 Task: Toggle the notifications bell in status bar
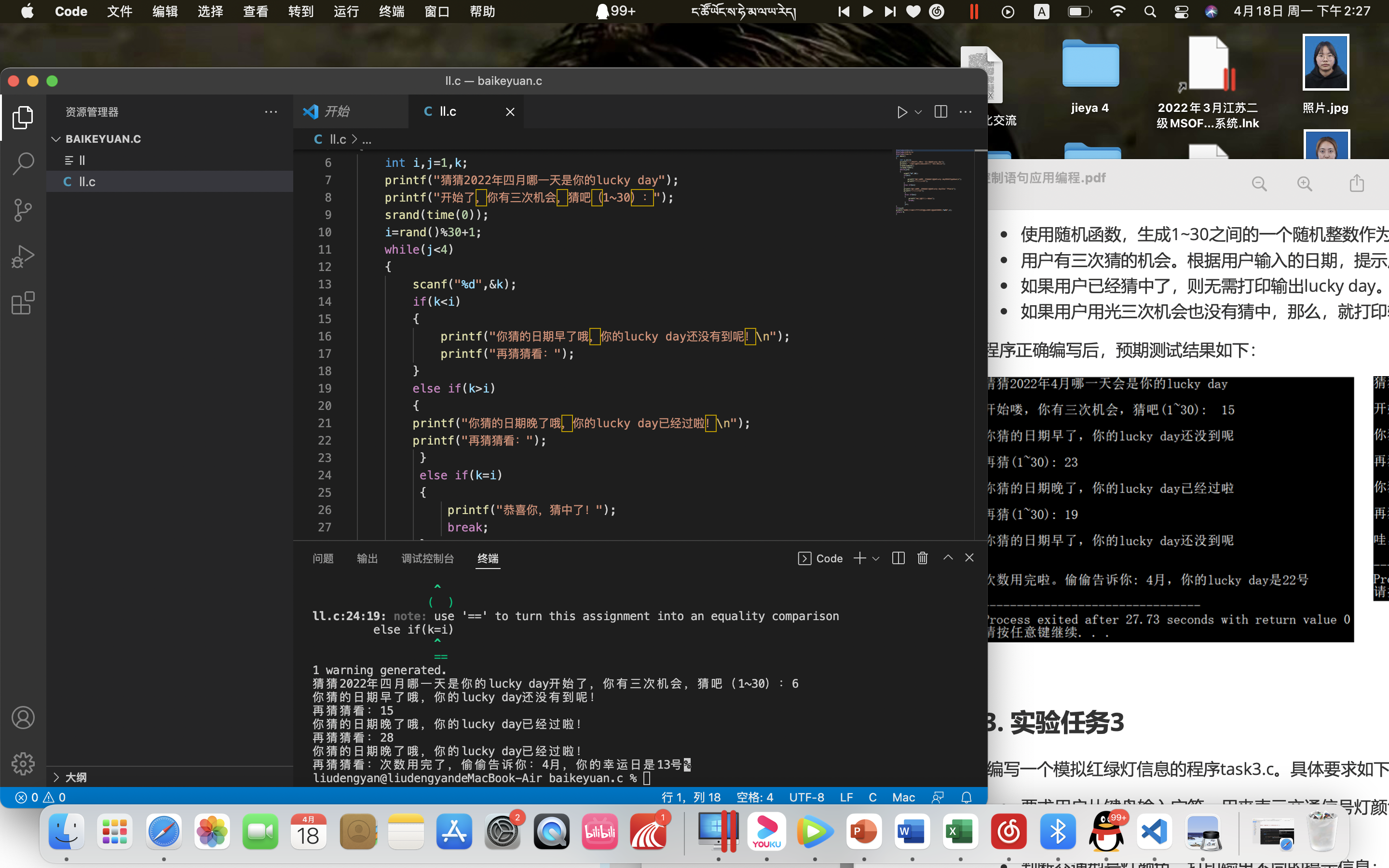(x=967, y=798)
